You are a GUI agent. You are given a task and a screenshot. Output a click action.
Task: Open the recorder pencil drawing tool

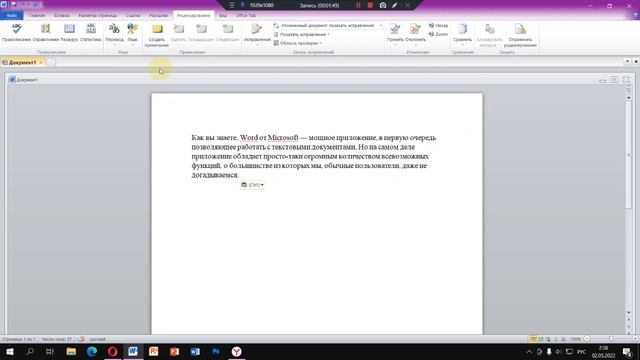tap(395, 5)
